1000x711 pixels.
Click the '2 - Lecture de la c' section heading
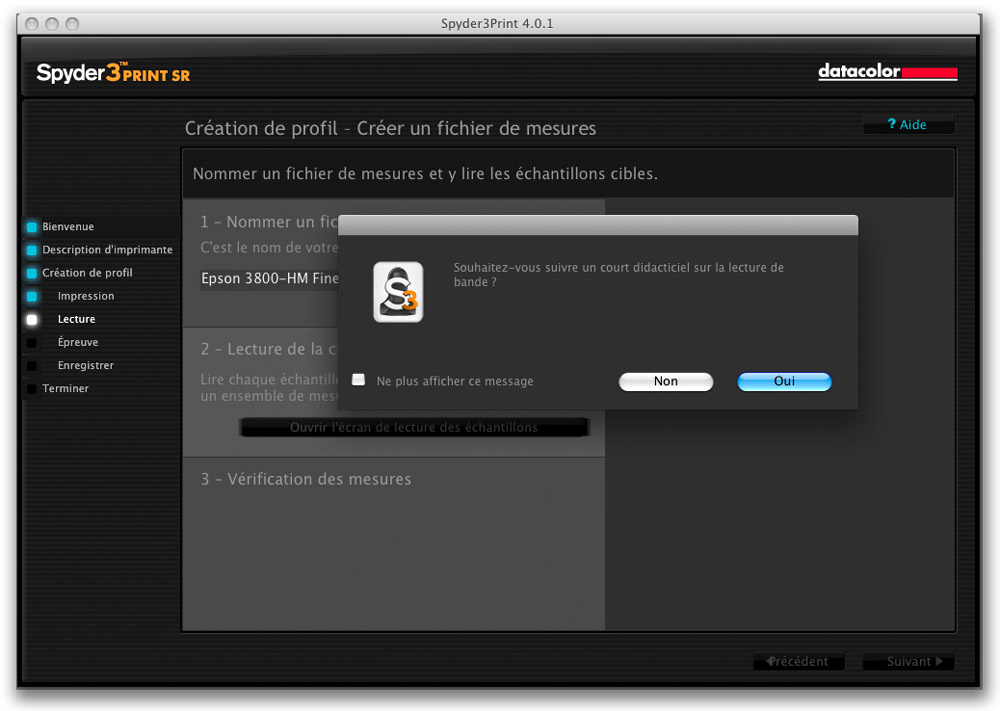(x=268, y=349)
